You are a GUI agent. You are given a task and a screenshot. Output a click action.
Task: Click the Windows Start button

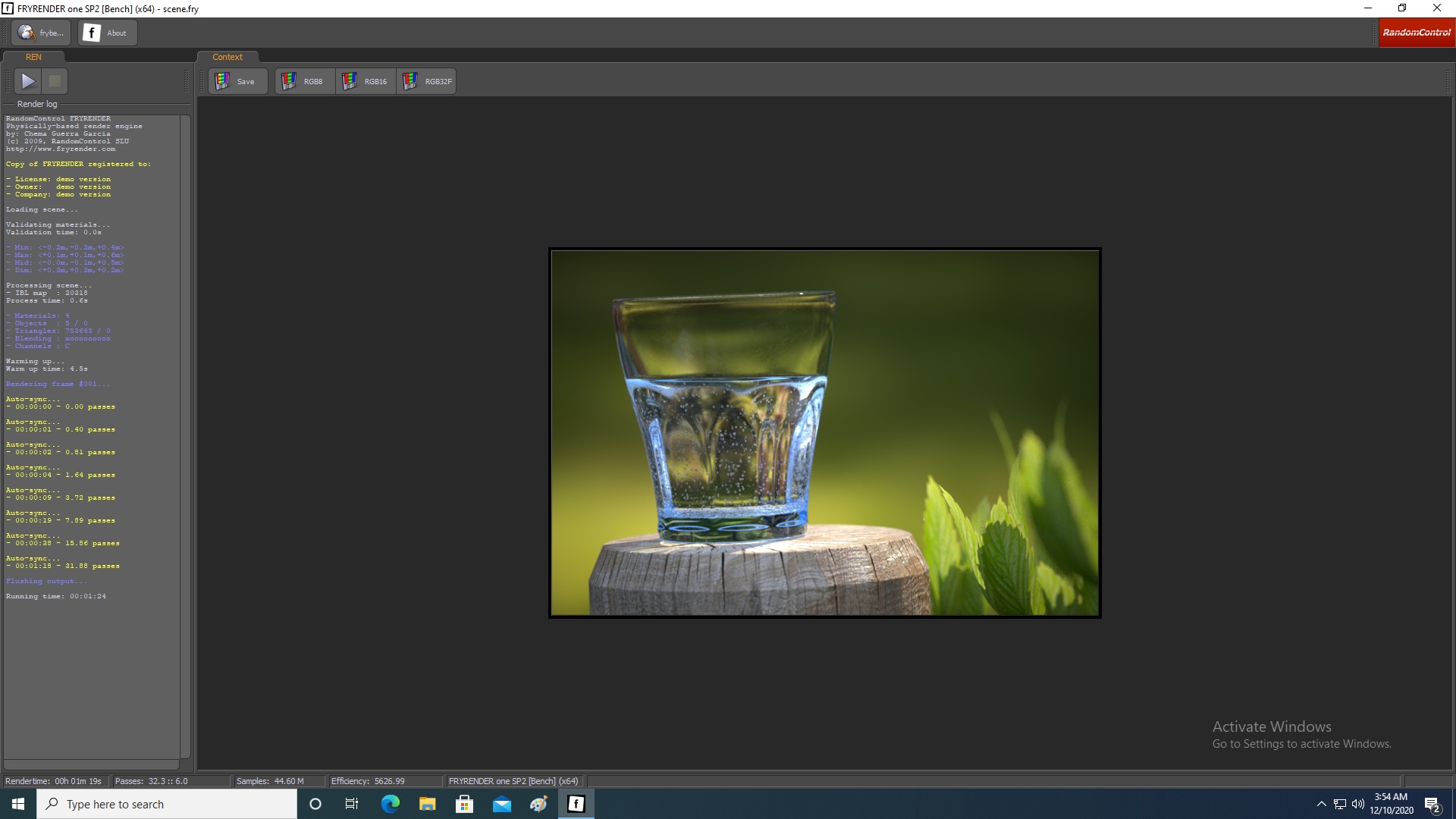click(18, 804)
